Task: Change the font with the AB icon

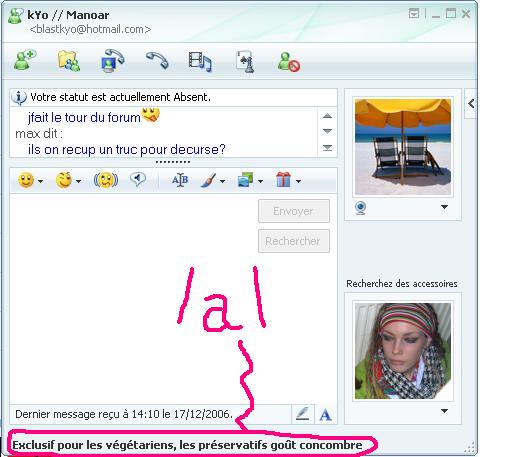Action: pos(180,180)
